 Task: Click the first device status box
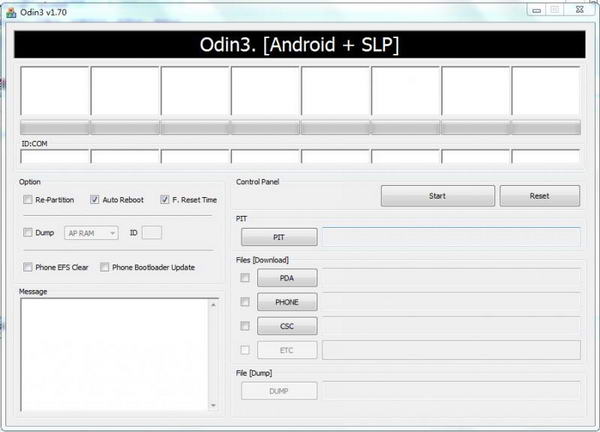(x=55, y=91)
